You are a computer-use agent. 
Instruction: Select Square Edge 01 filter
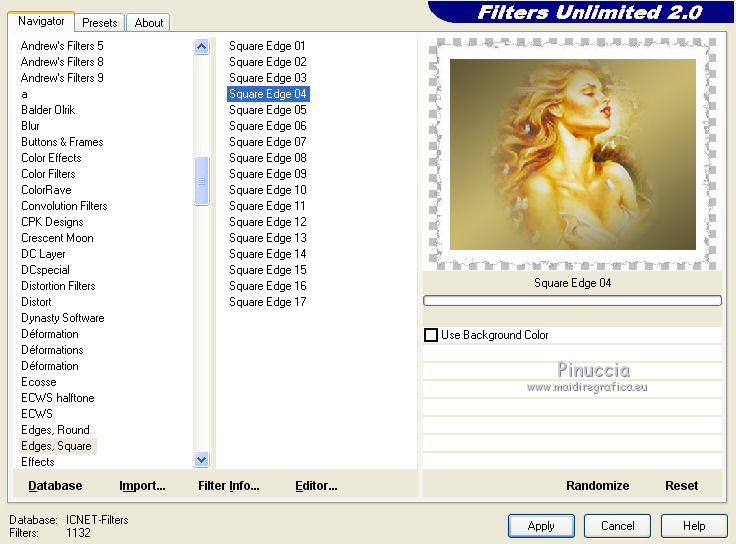(x=268, y=46)
